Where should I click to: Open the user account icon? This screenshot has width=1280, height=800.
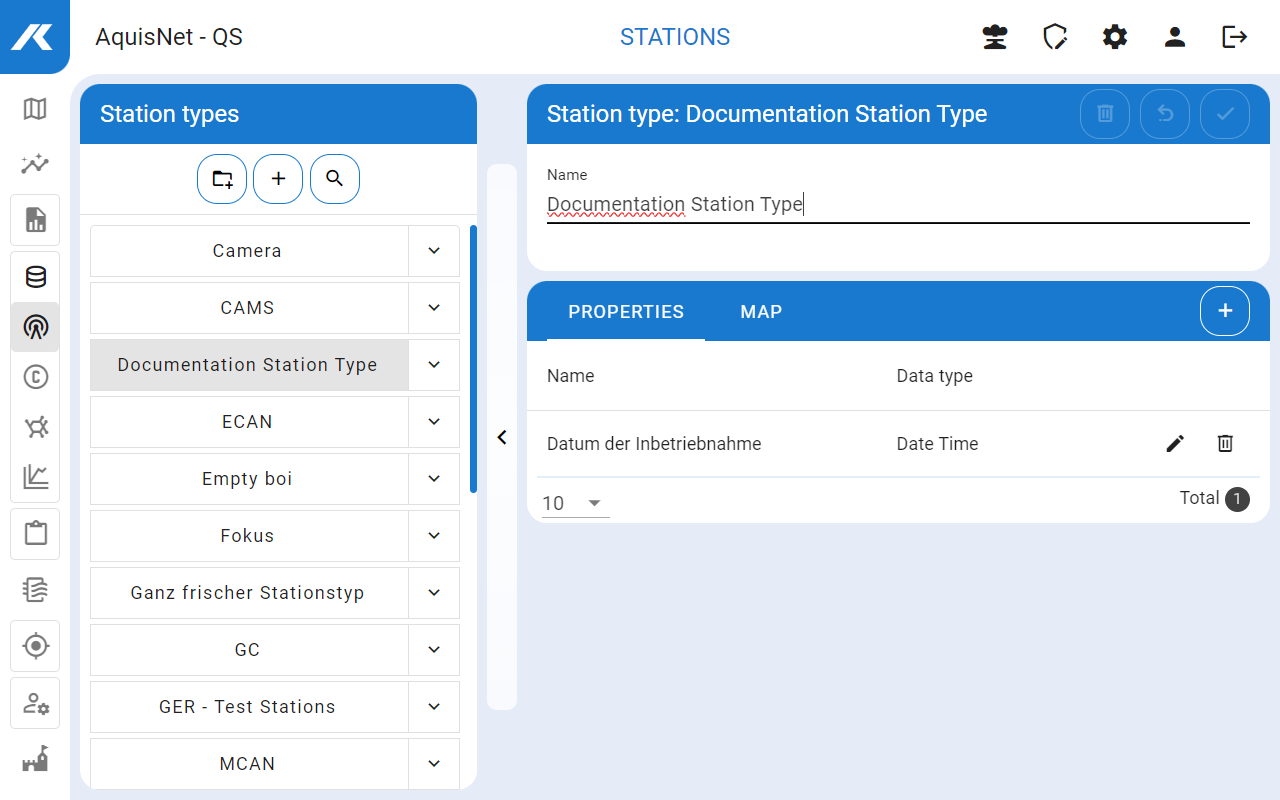click(x=1175, y=37)
